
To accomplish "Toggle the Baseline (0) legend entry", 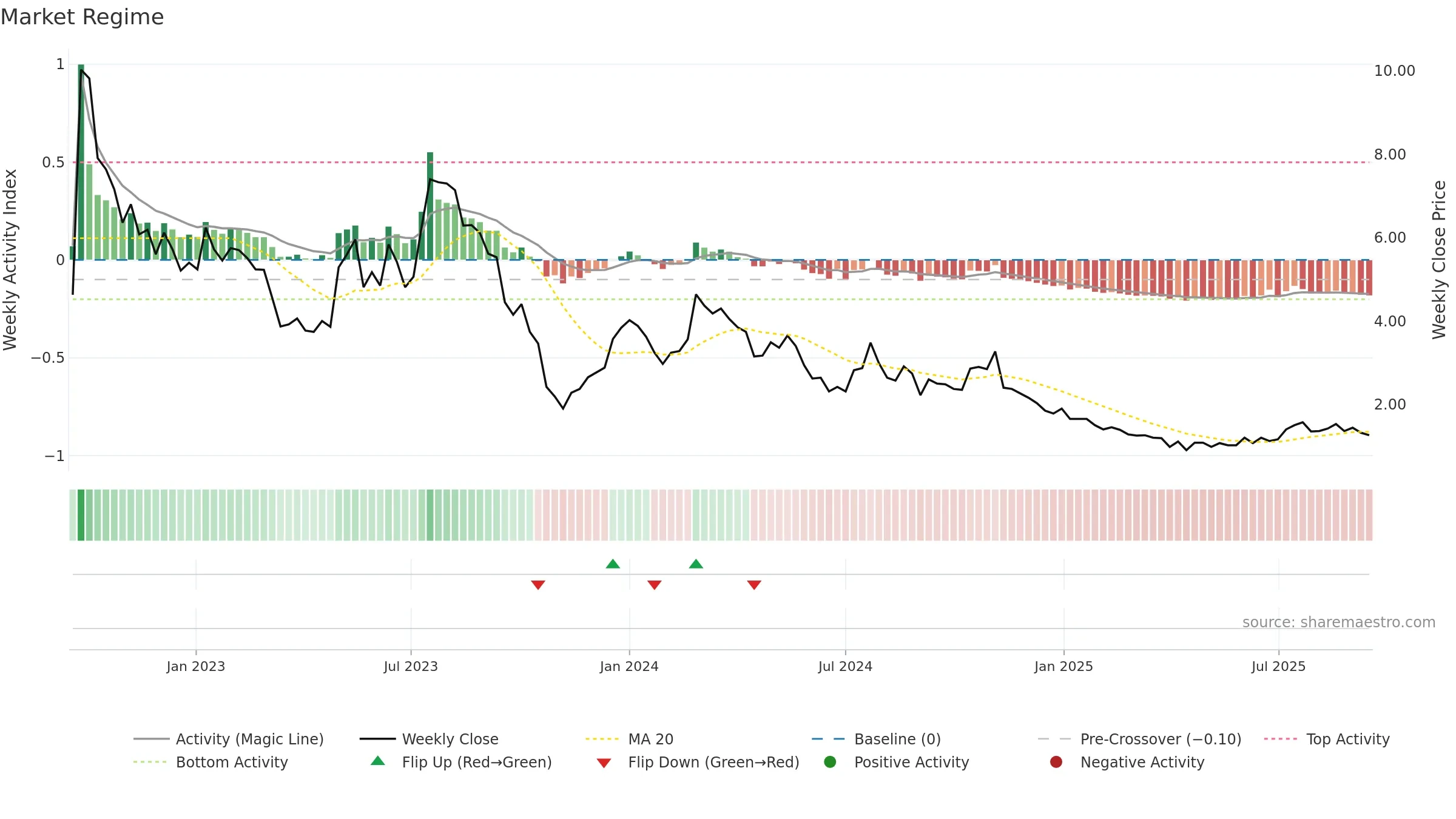I will [x=876, y=739].
